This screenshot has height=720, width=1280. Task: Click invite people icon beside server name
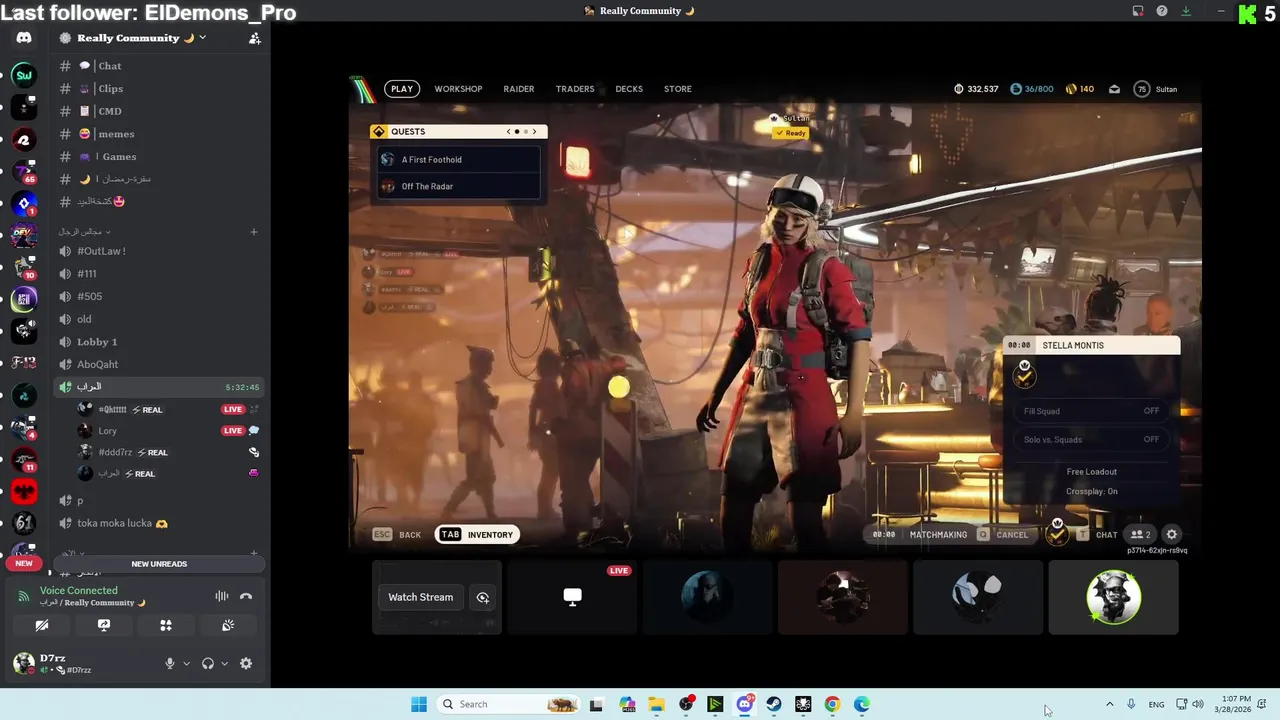pos(254,38)
